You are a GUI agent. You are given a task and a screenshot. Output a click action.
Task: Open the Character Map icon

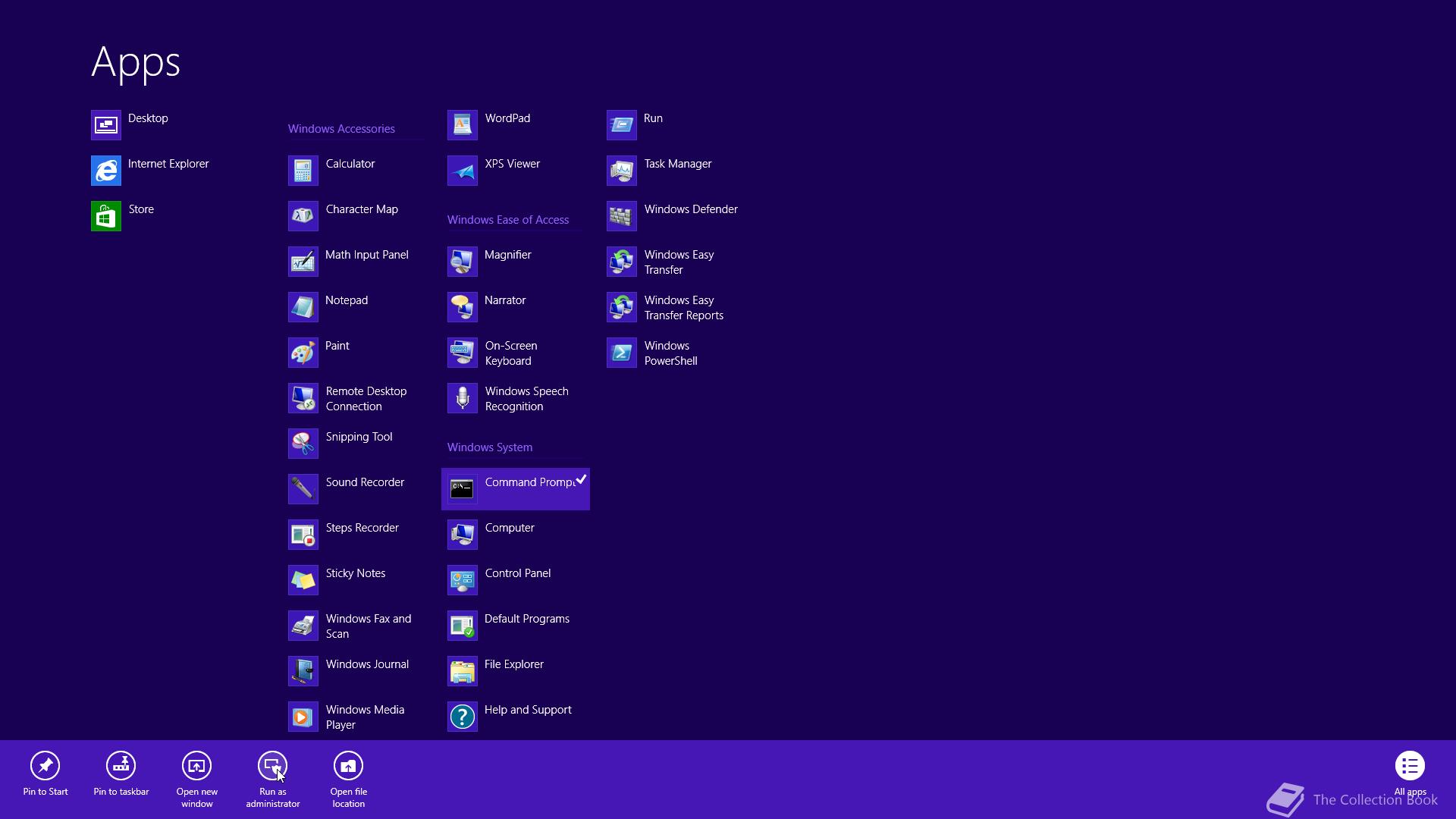click(303, 216)
